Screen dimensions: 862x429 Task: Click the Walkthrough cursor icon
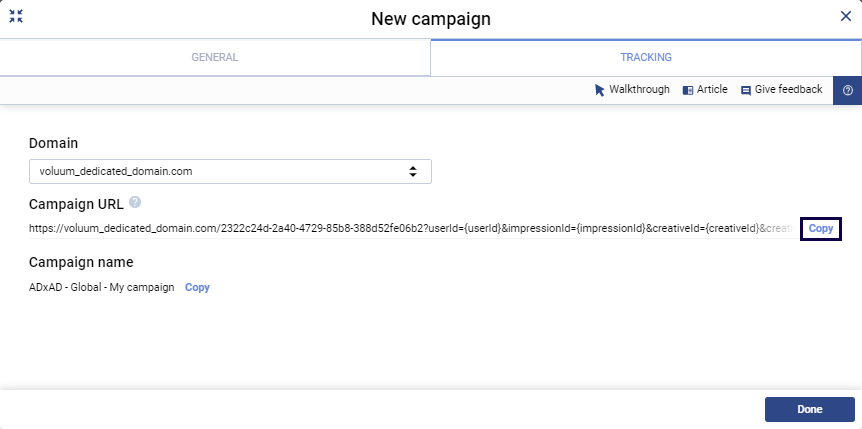(x=600, y=90)
